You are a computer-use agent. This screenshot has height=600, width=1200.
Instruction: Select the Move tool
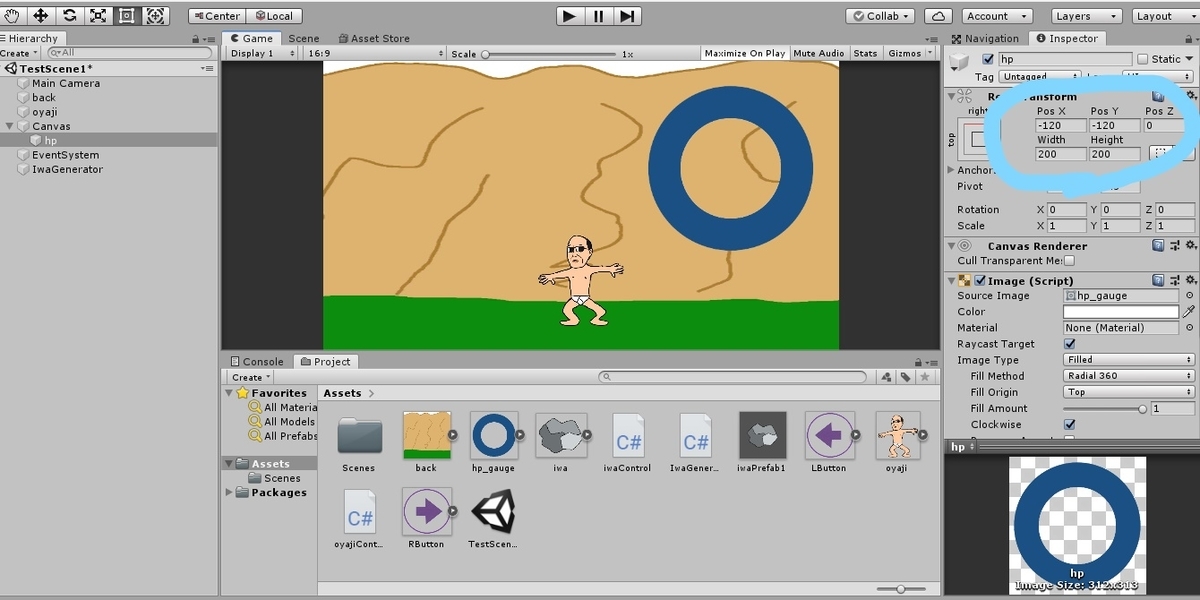tap(41, 16)
